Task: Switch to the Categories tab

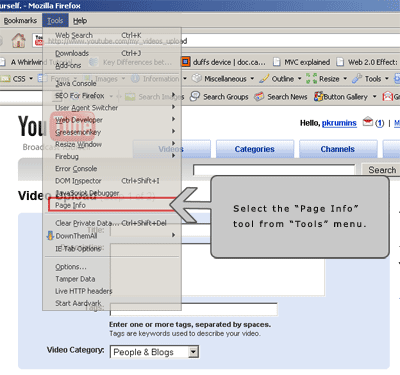Action: pyautogui.click(x=255, y=149)
